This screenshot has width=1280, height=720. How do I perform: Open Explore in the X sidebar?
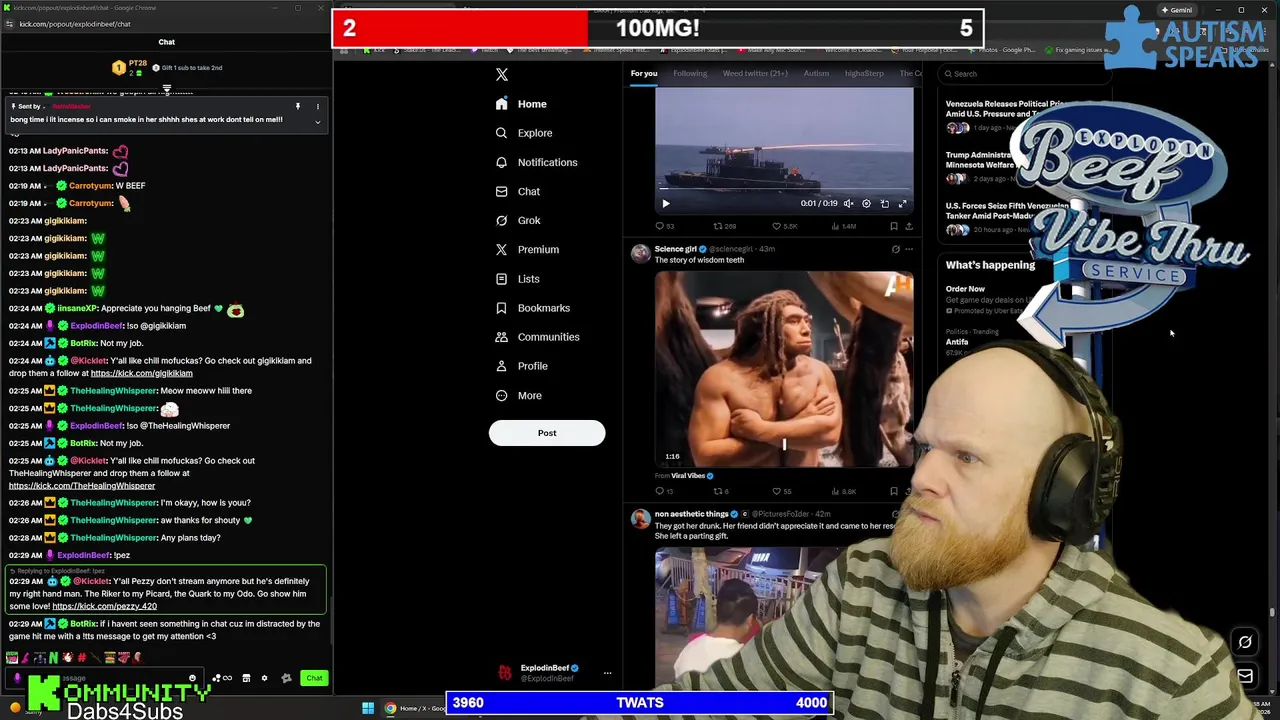(x=524, y=133)
